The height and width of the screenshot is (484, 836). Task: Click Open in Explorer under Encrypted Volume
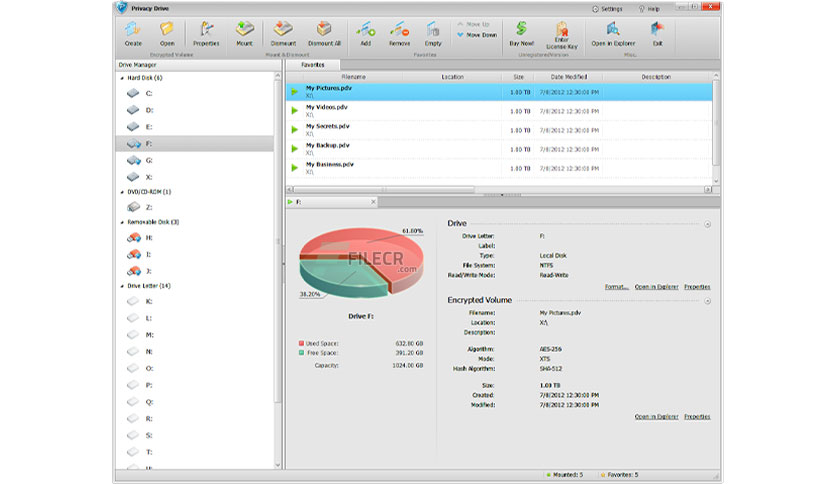656,417
